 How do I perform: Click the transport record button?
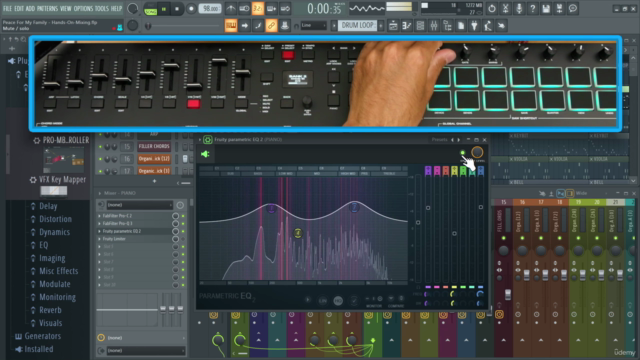pyautogui.click(x=191, y=9)
